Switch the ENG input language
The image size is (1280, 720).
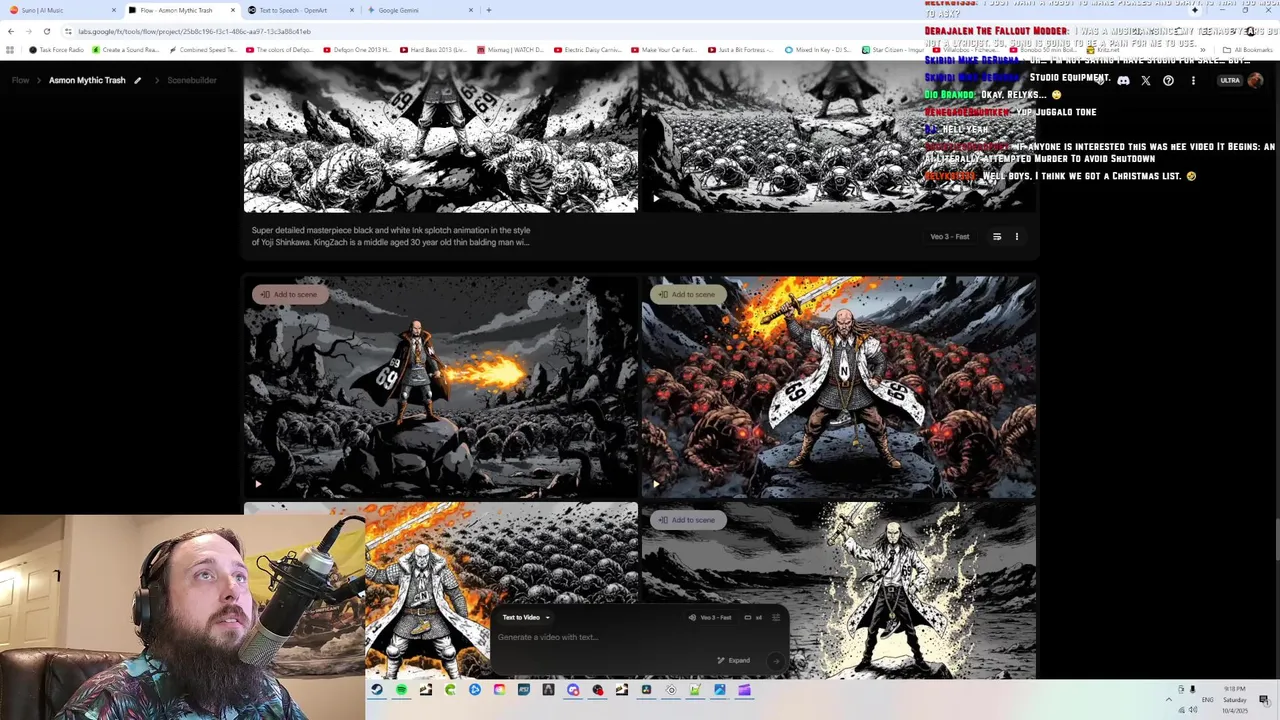[1207, 699]
